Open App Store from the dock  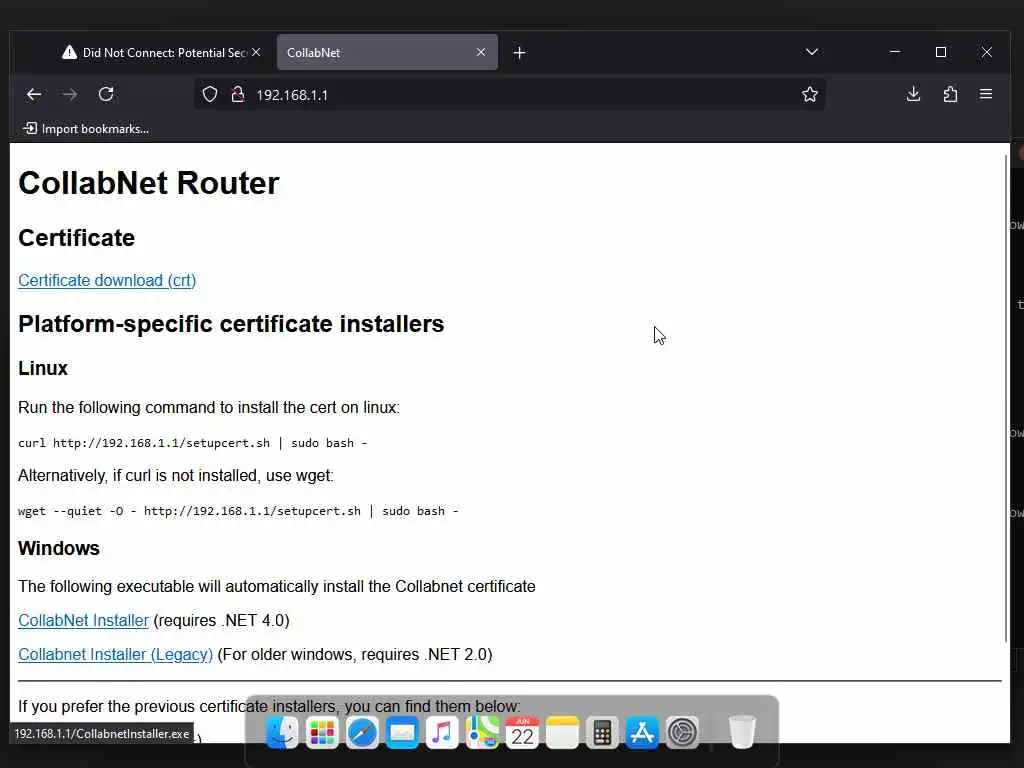(642, 732)
